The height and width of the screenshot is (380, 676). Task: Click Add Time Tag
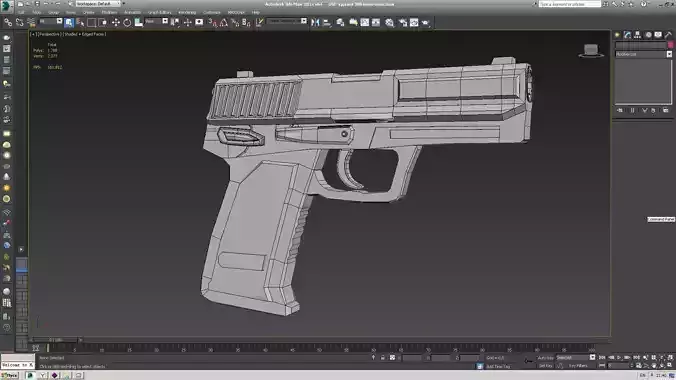click(x=498, y=366)
